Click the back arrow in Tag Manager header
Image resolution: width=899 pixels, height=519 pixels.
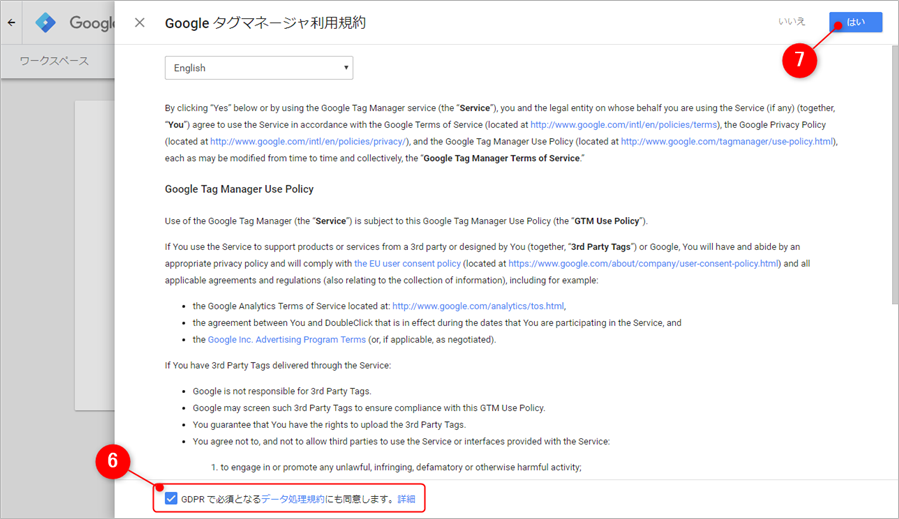pos(11,23)
